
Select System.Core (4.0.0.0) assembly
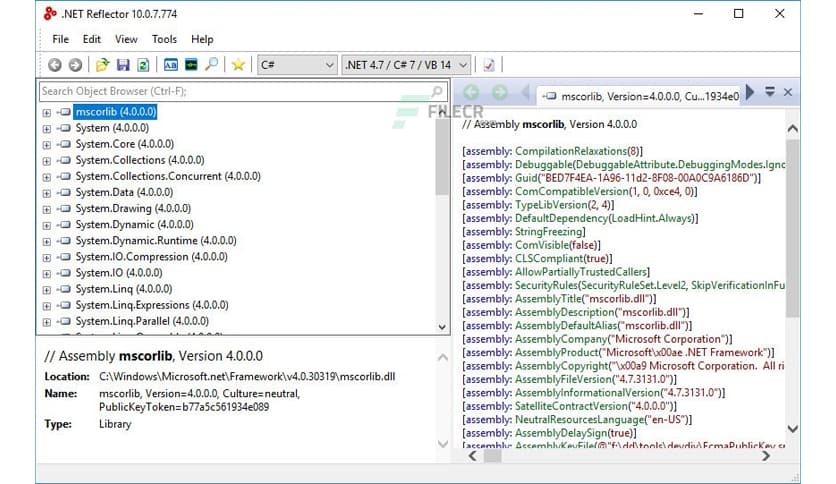tap(124, 144)
